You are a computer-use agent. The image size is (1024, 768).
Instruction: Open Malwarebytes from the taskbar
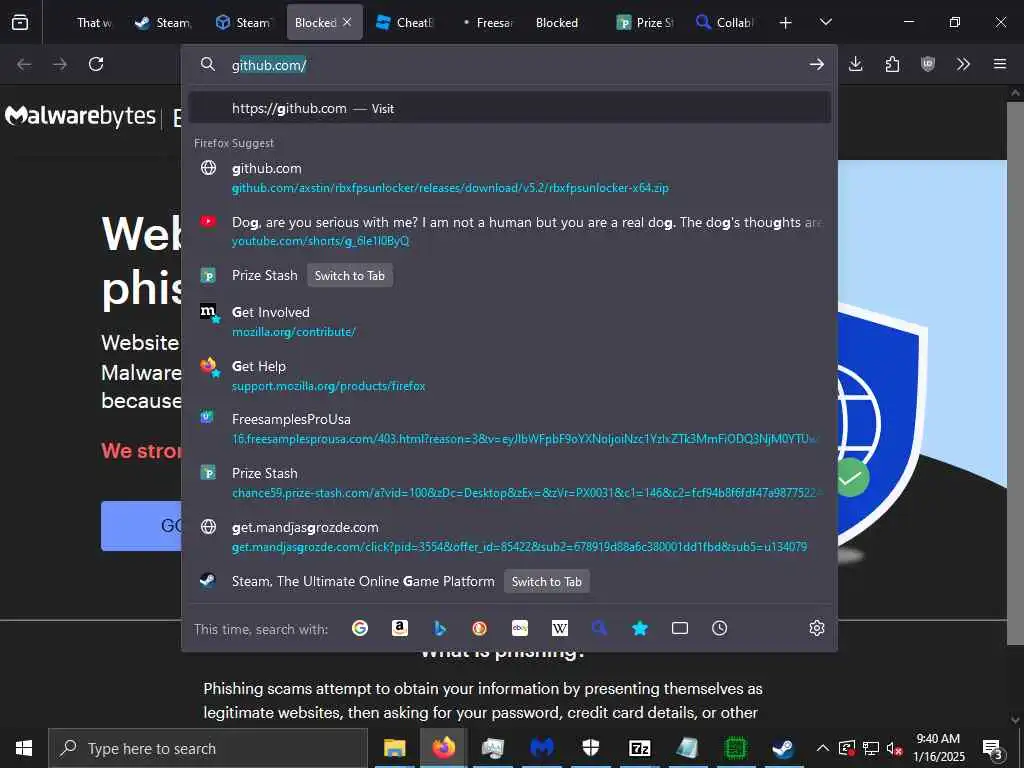pos(542,748)
